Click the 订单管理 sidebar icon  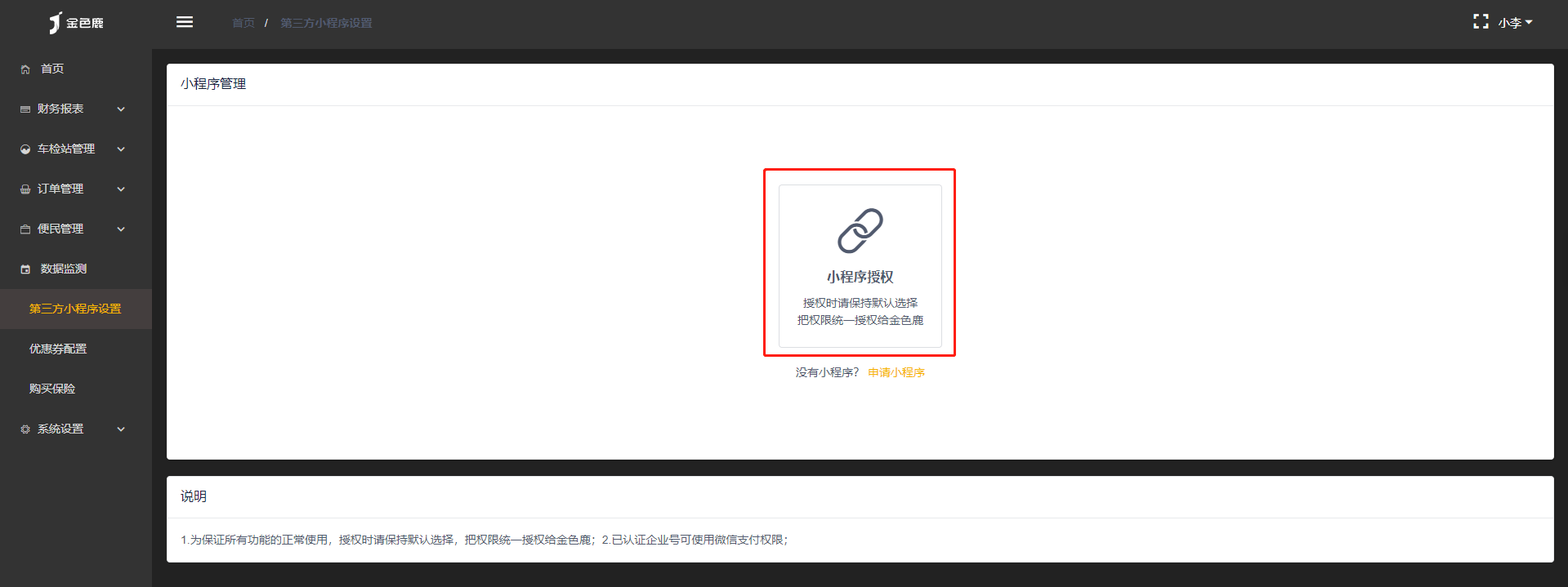coord(25,189)
